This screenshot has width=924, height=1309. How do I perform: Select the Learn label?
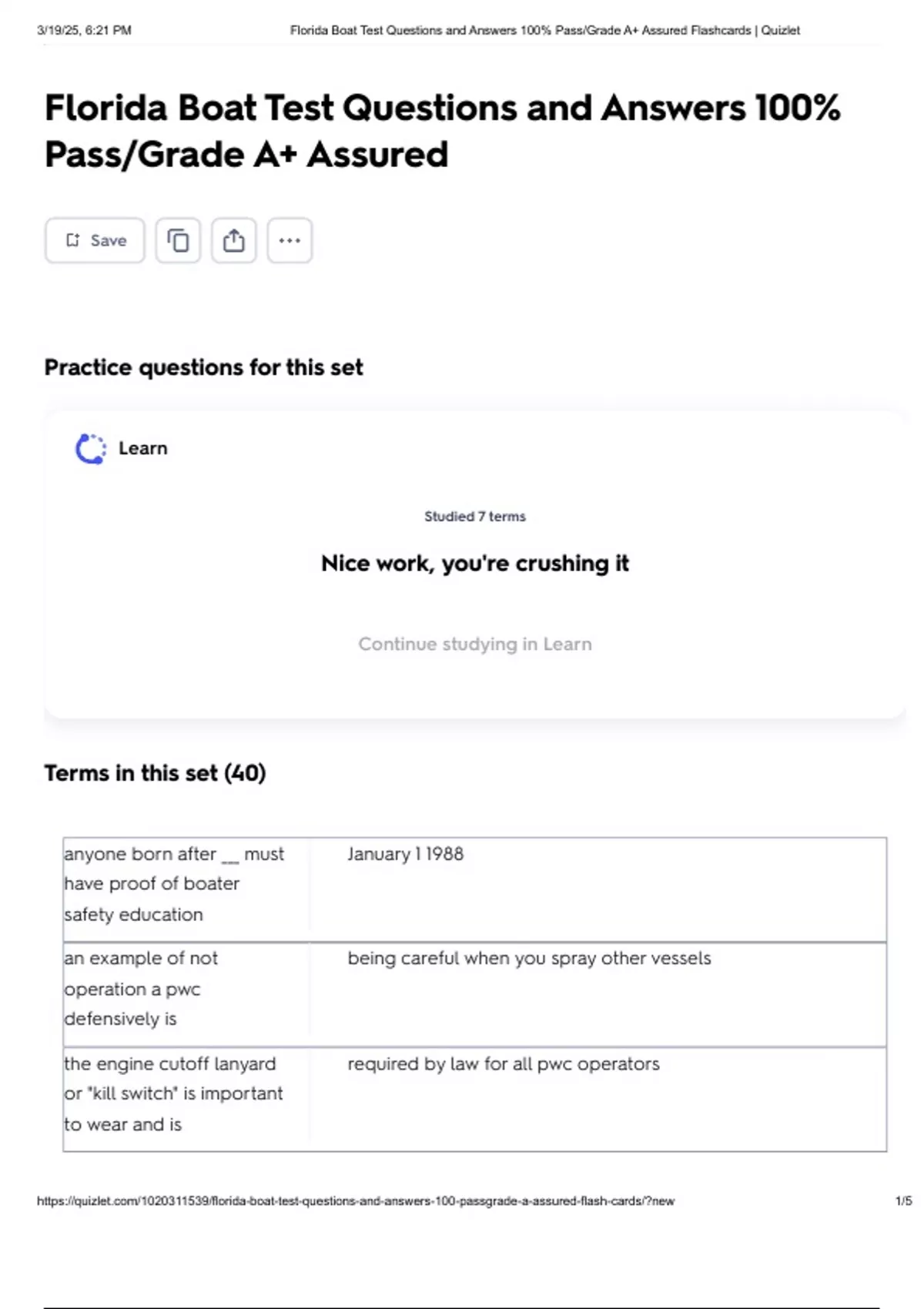click(x=143, y=448)
